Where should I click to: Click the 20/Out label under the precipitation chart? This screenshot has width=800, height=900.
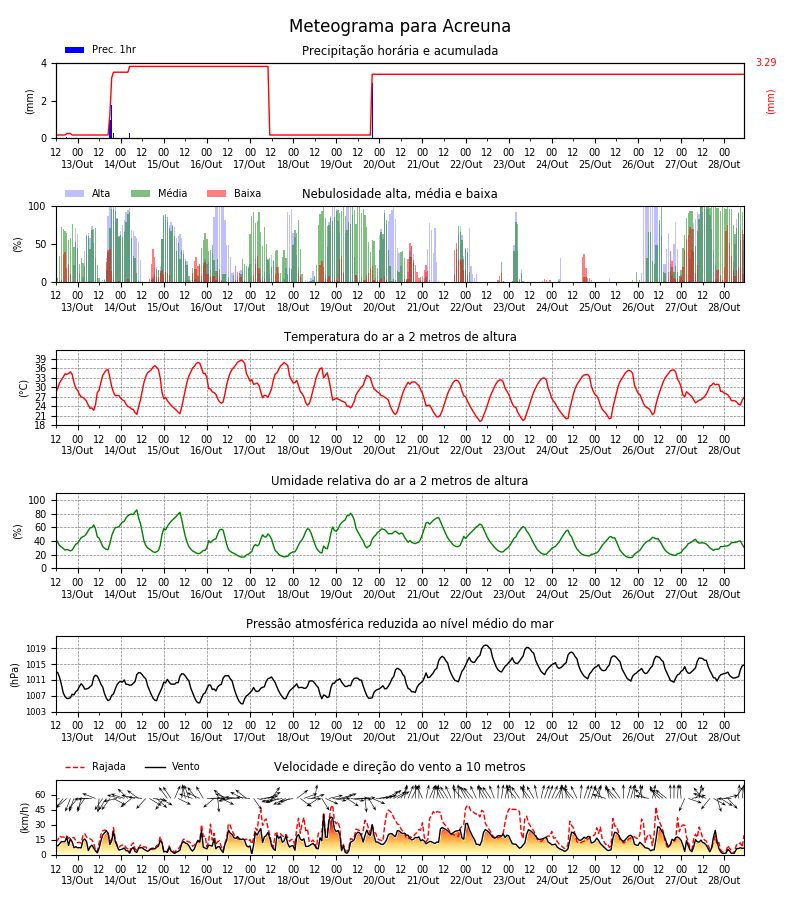[x=379, y=164]
